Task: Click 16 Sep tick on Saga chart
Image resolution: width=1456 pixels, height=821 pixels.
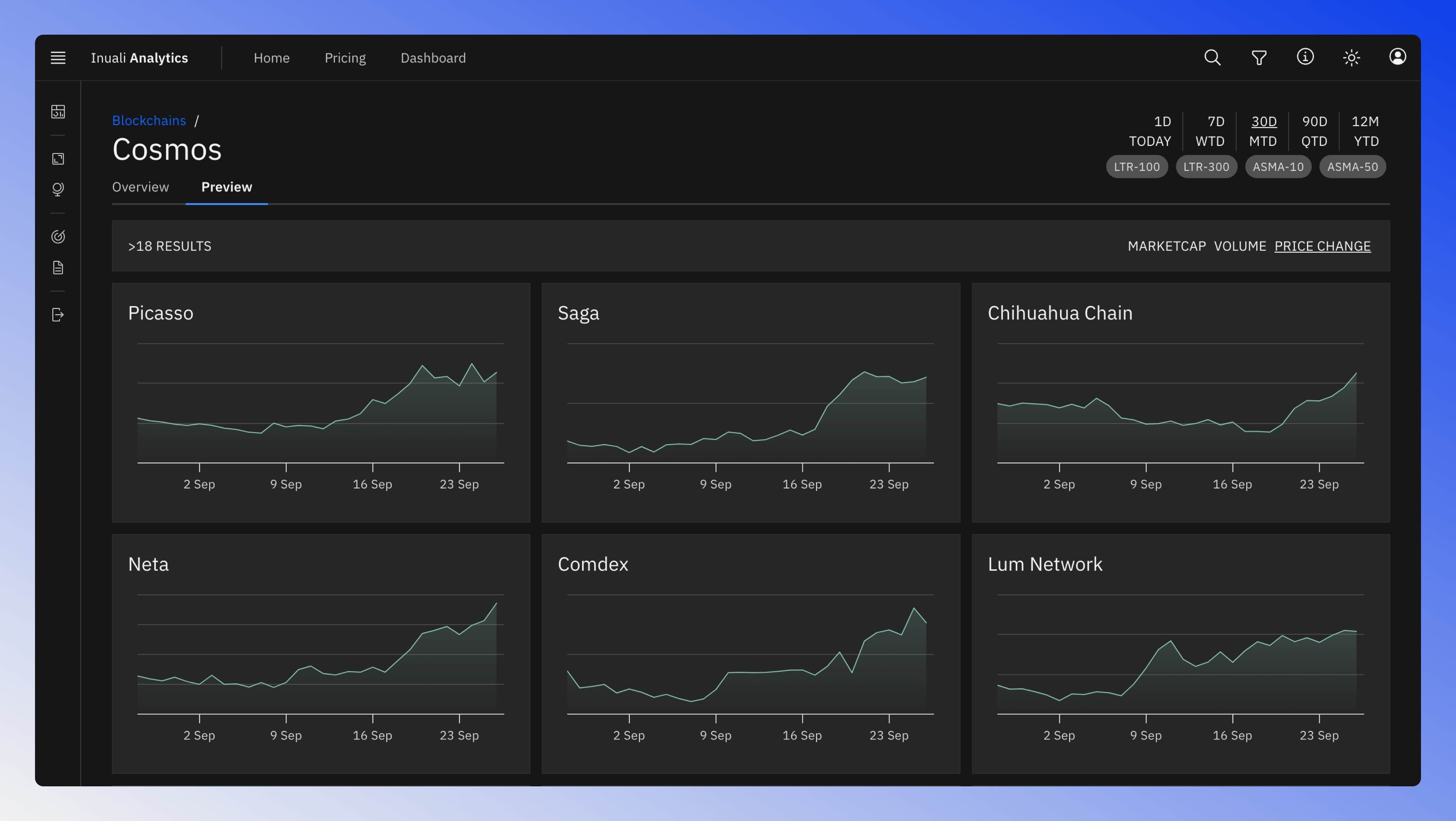Action: 802,485
